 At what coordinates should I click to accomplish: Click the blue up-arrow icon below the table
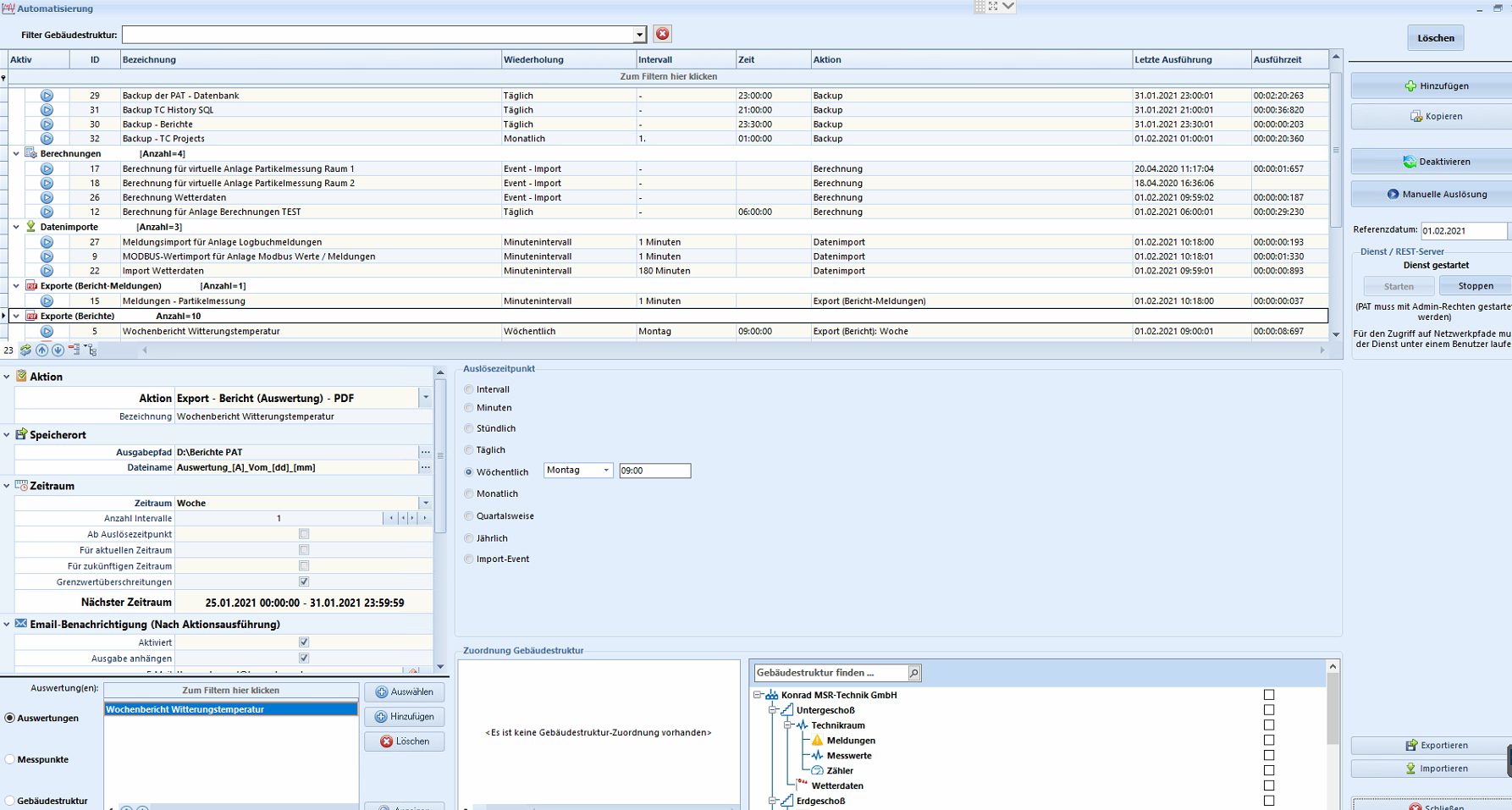point(41,350)
